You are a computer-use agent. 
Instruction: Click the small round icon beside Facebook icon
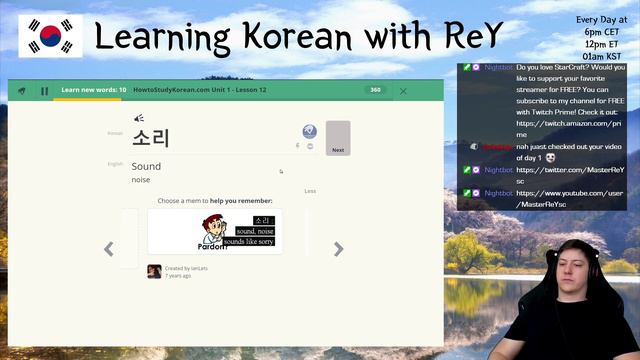tap(310, 146)
